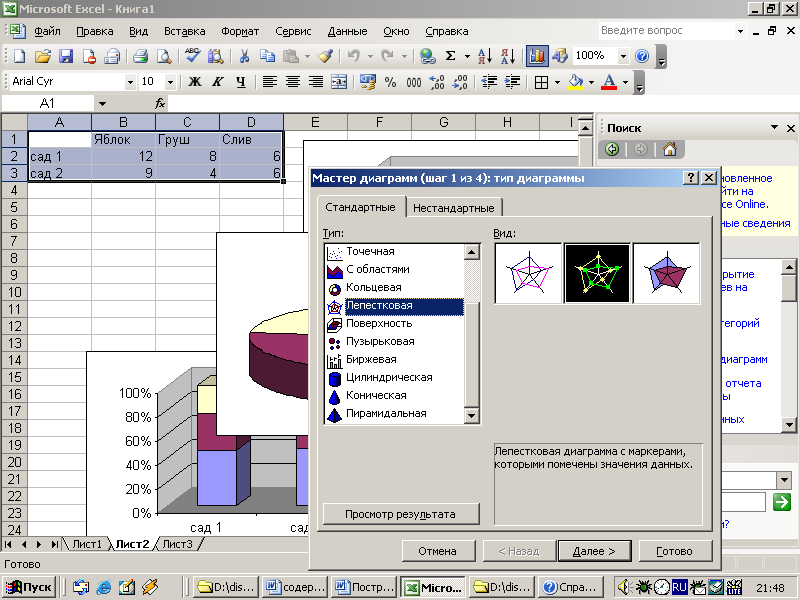
Task: Sort descending with the Z-A icon
Action: click(508, 56)
